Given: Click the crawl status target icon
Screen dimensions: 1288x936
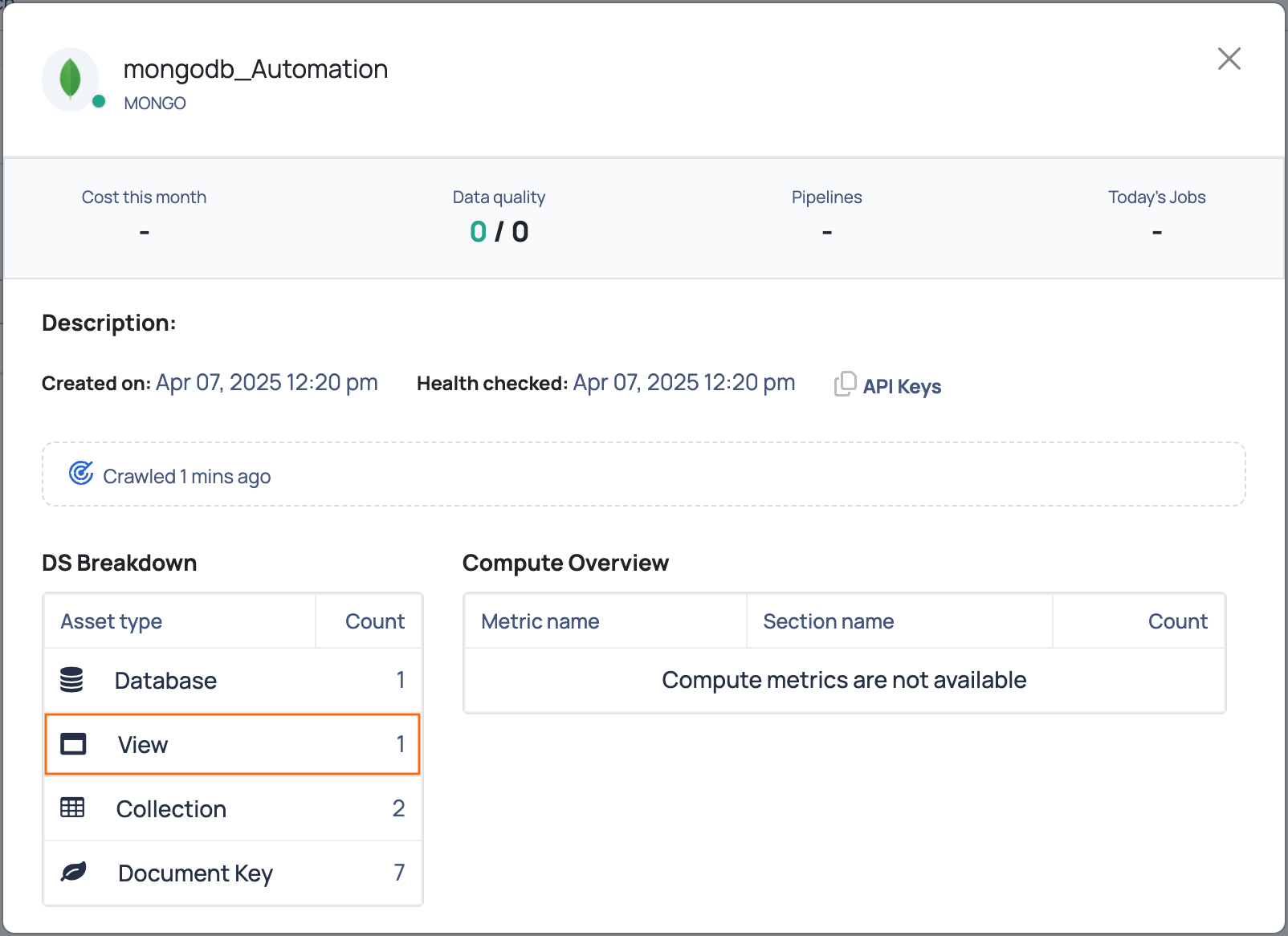Looking at the screenshot, I should click(x=81, y=474).
